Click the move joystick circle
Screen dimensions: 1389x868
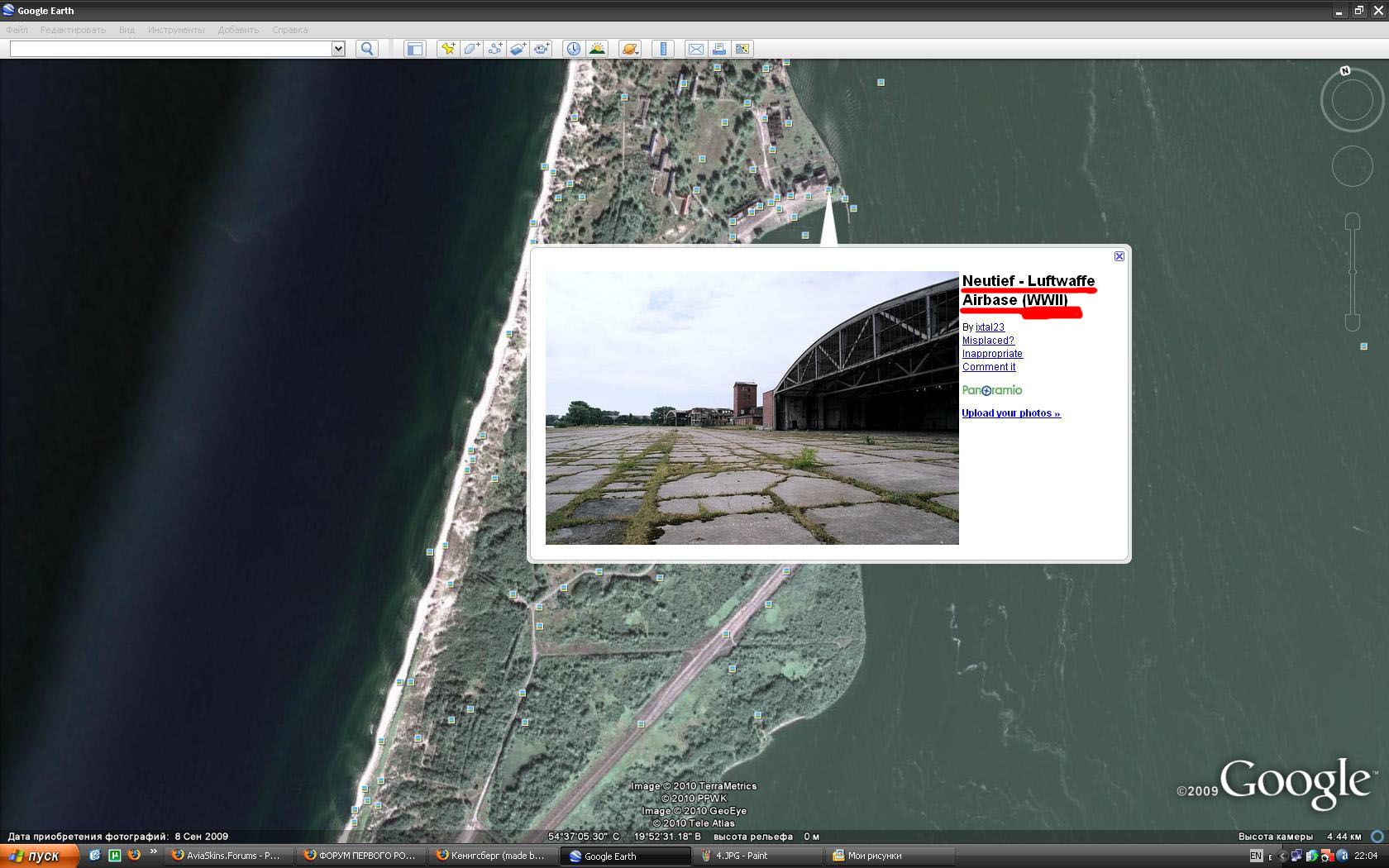1353,166
